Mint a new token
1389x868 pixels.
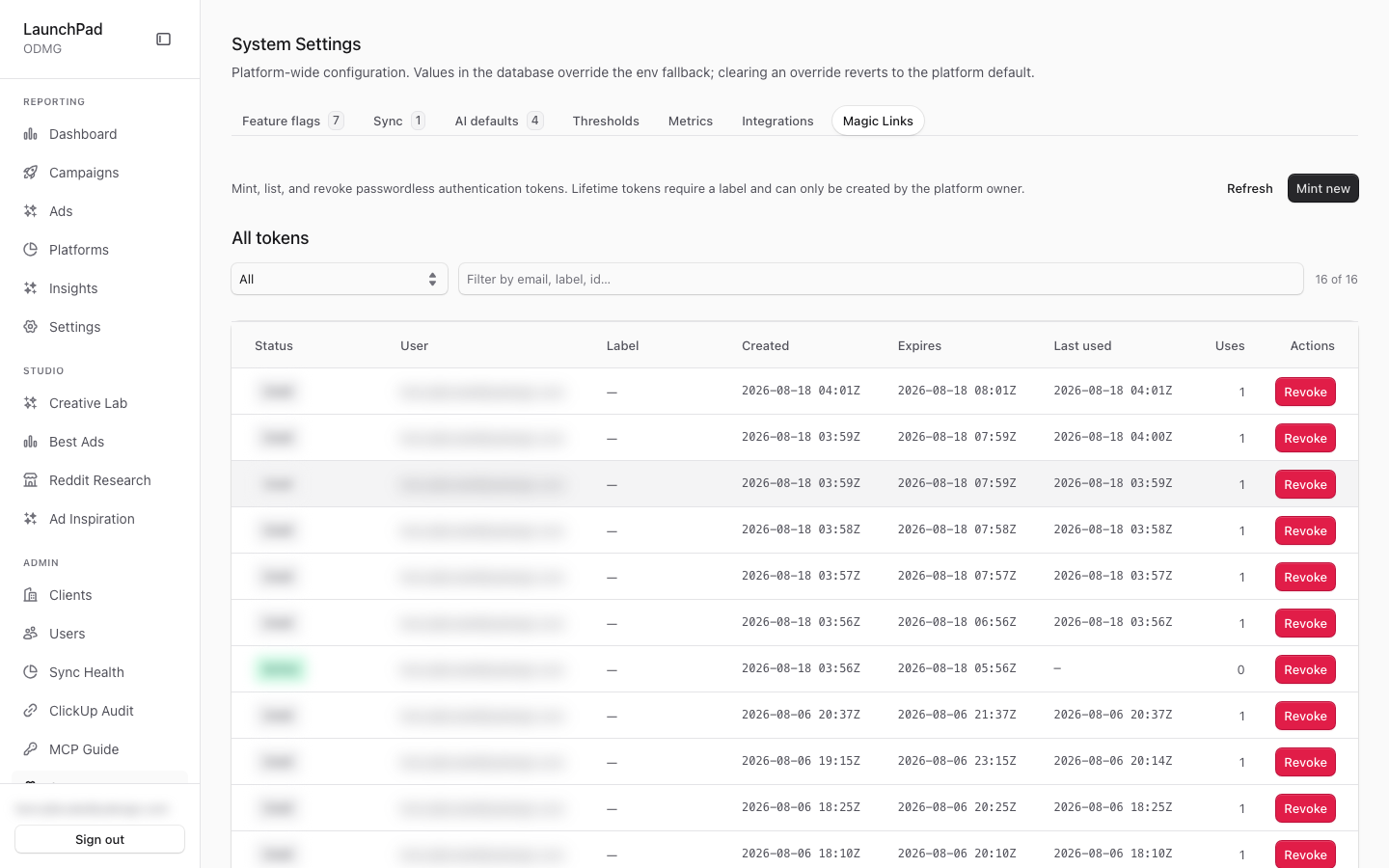[x=1323, y=188]
